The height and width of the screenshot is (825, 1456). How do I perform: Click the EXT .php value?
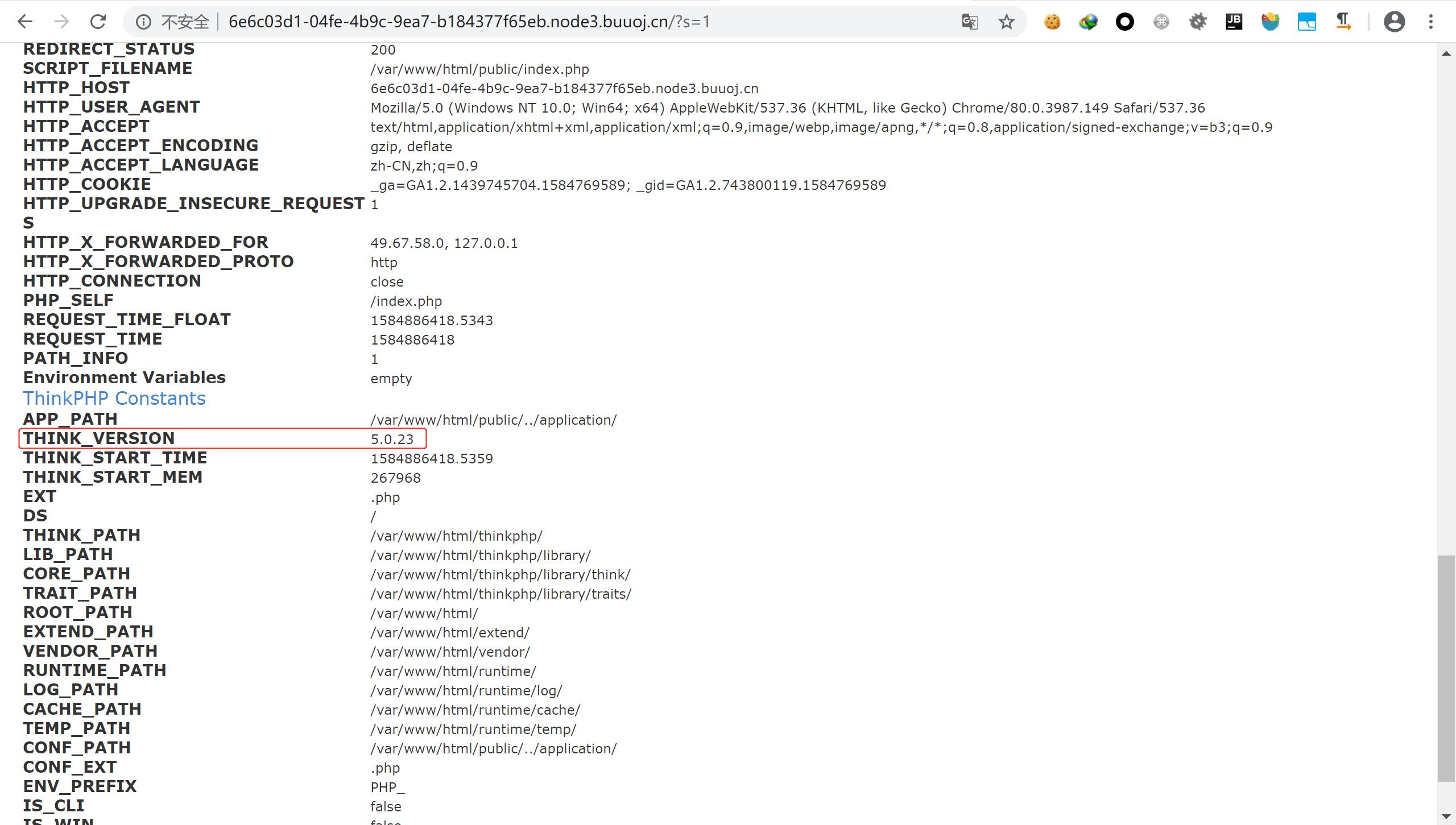pyautogui.click(x=385, y=498)
